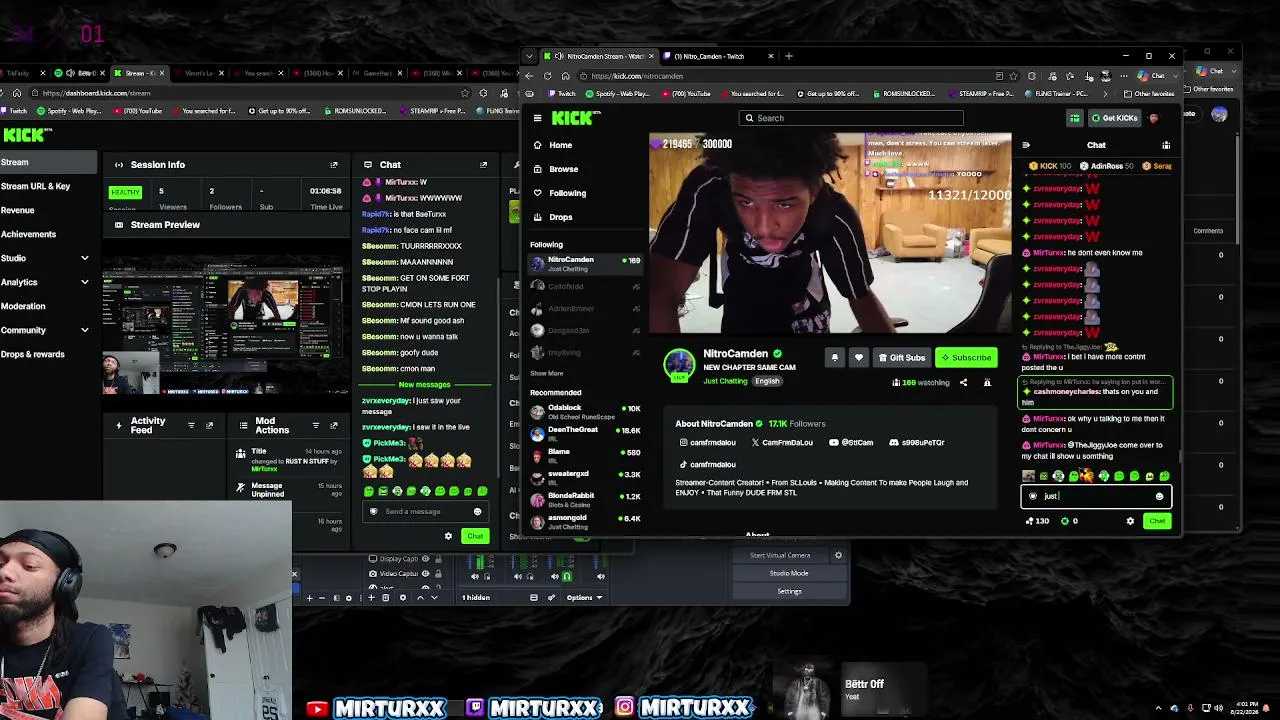The image size is (1280, 720).
Task: Bookmark this page with the star icon
Action: pyautogui.click(x=1014, y=76)
